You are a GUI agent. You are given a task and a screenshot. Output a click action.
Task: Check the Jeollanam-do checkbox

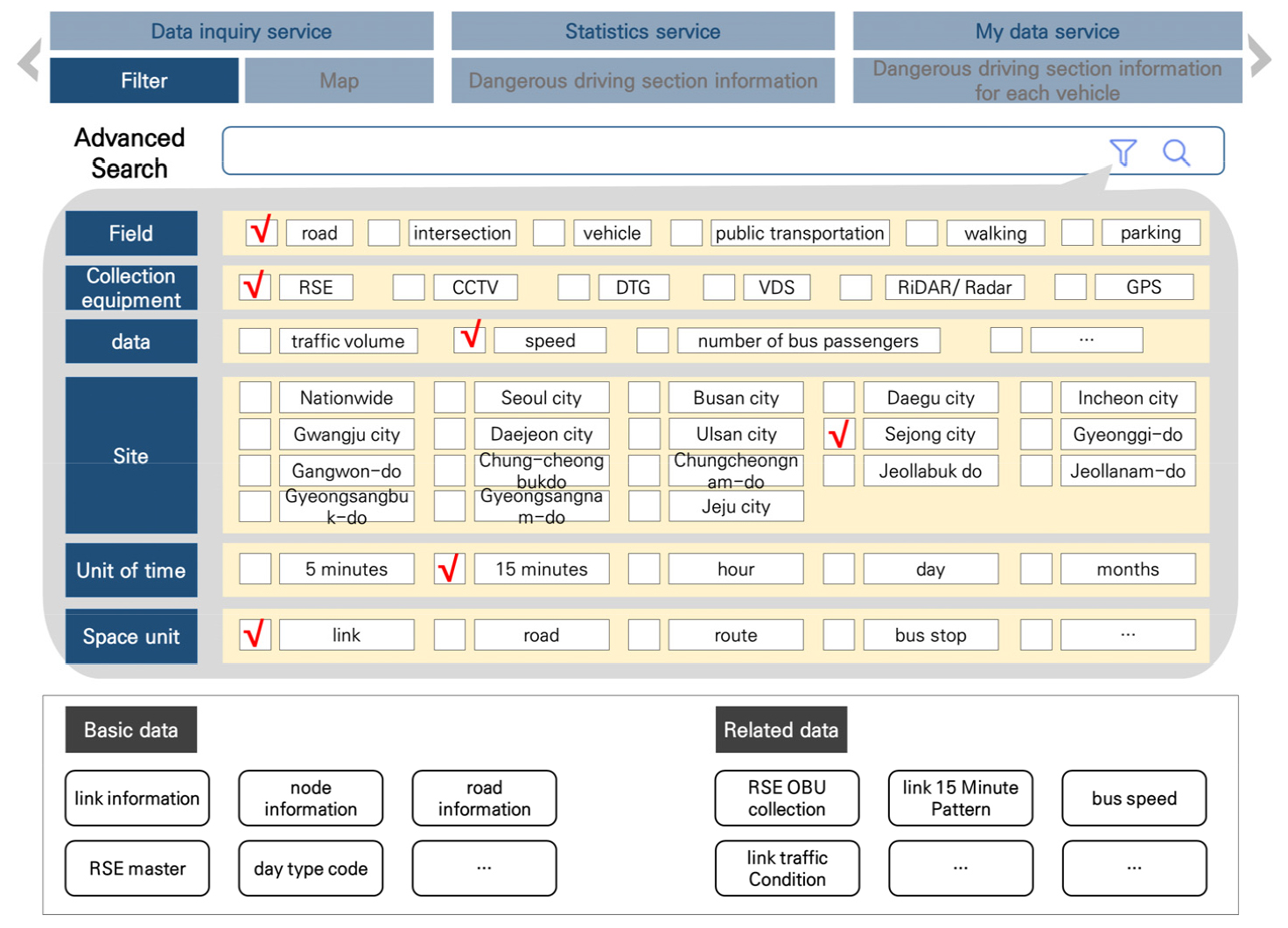coord(1036,471)
